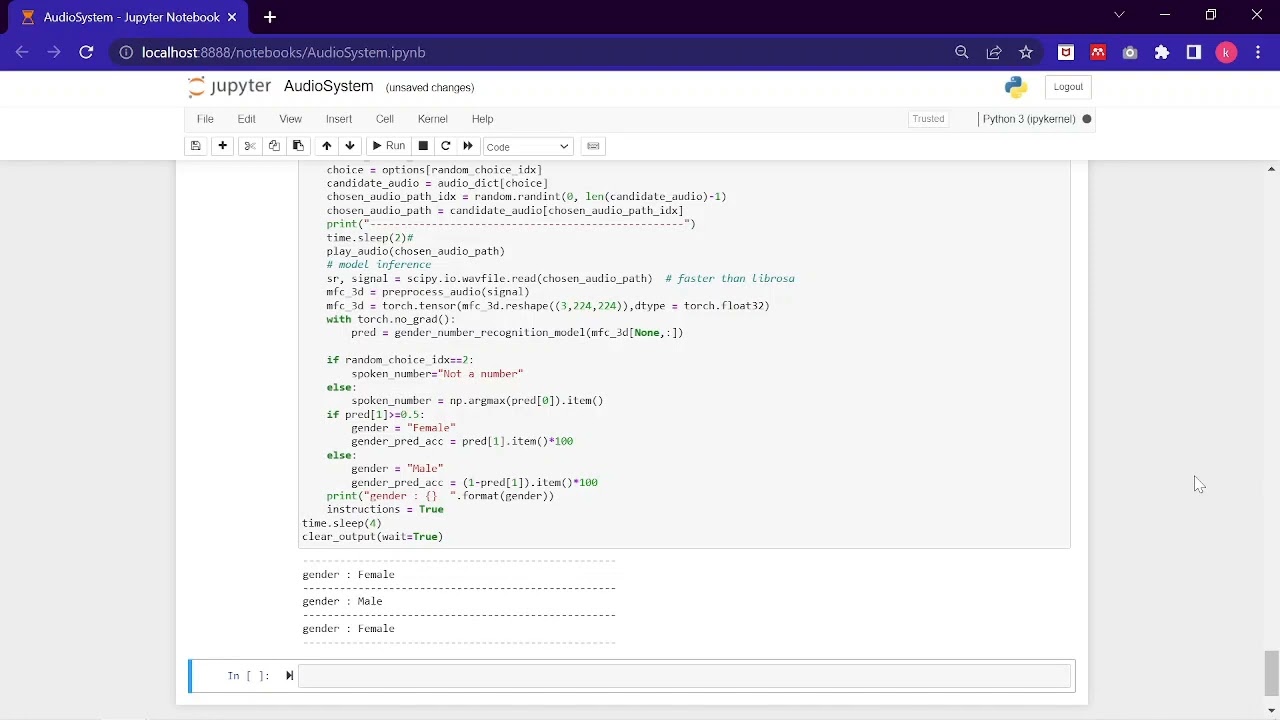This screenshot has width=1280, height=720.
Task: Click the play_audio(chosen_audio_path) line
Action: tap(415, 252)
